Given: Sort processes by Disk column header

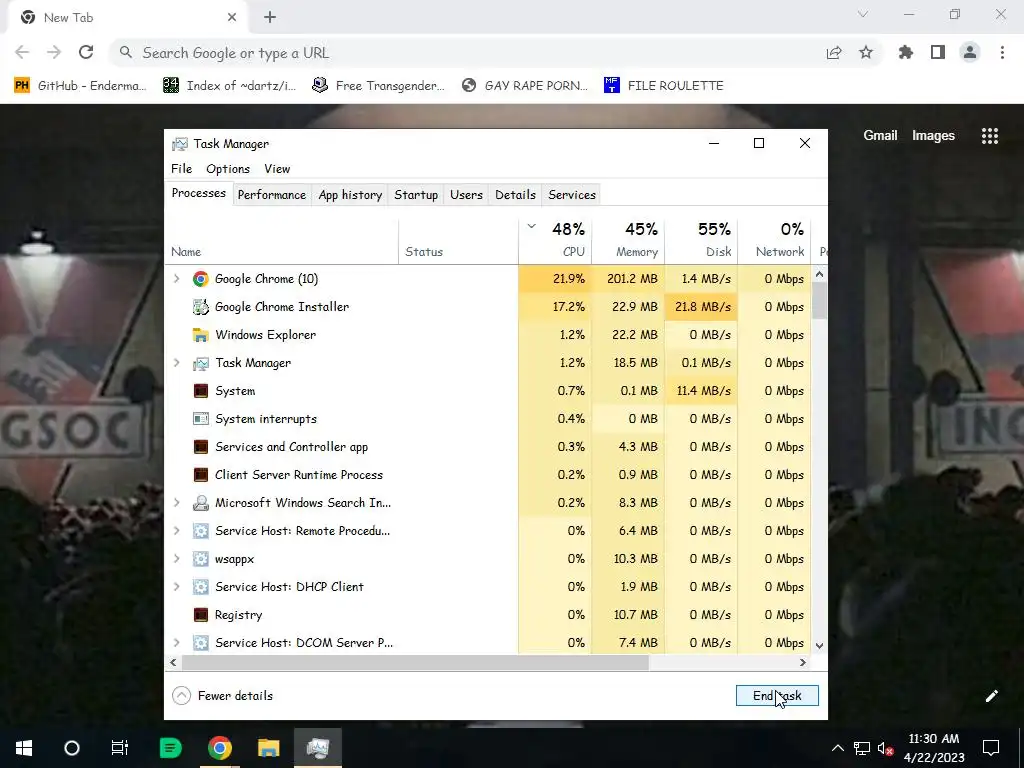Looking at the screenshot, I should pyautogui.click(x=701, y=240).
